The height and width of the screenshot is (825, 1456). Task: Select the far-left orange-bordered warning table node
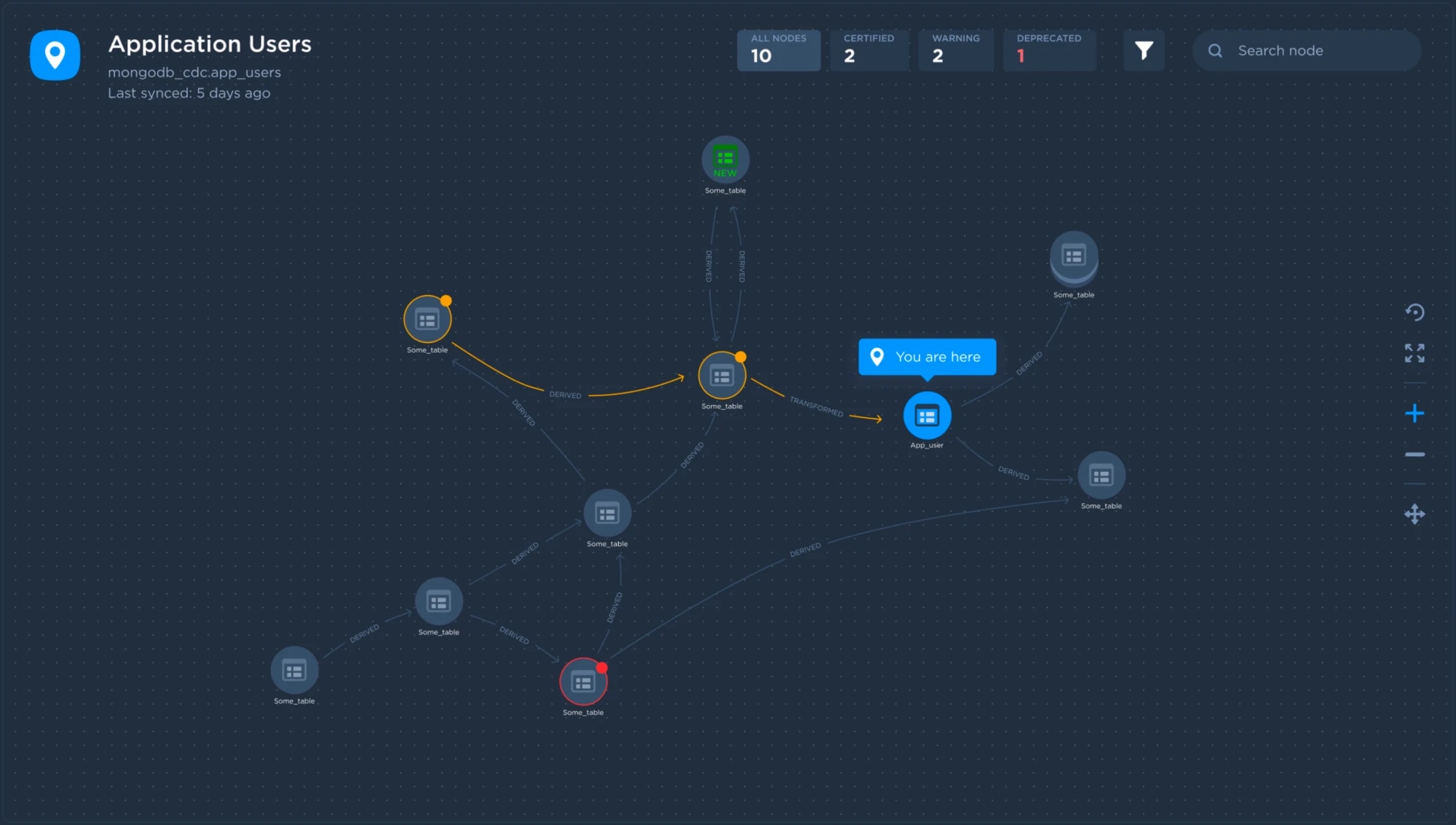pos(427,319)
